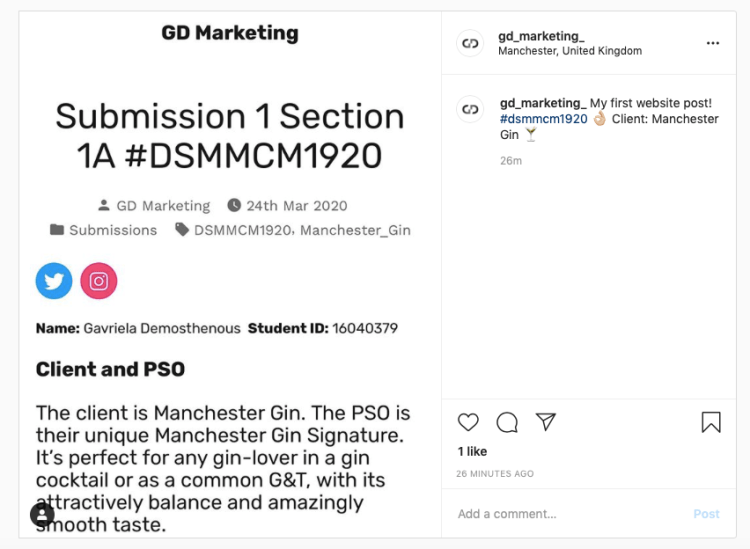Click the "26 MINUTES AGO" timestamp
This screenshot has height=549, width=750.
pos(496,473)
